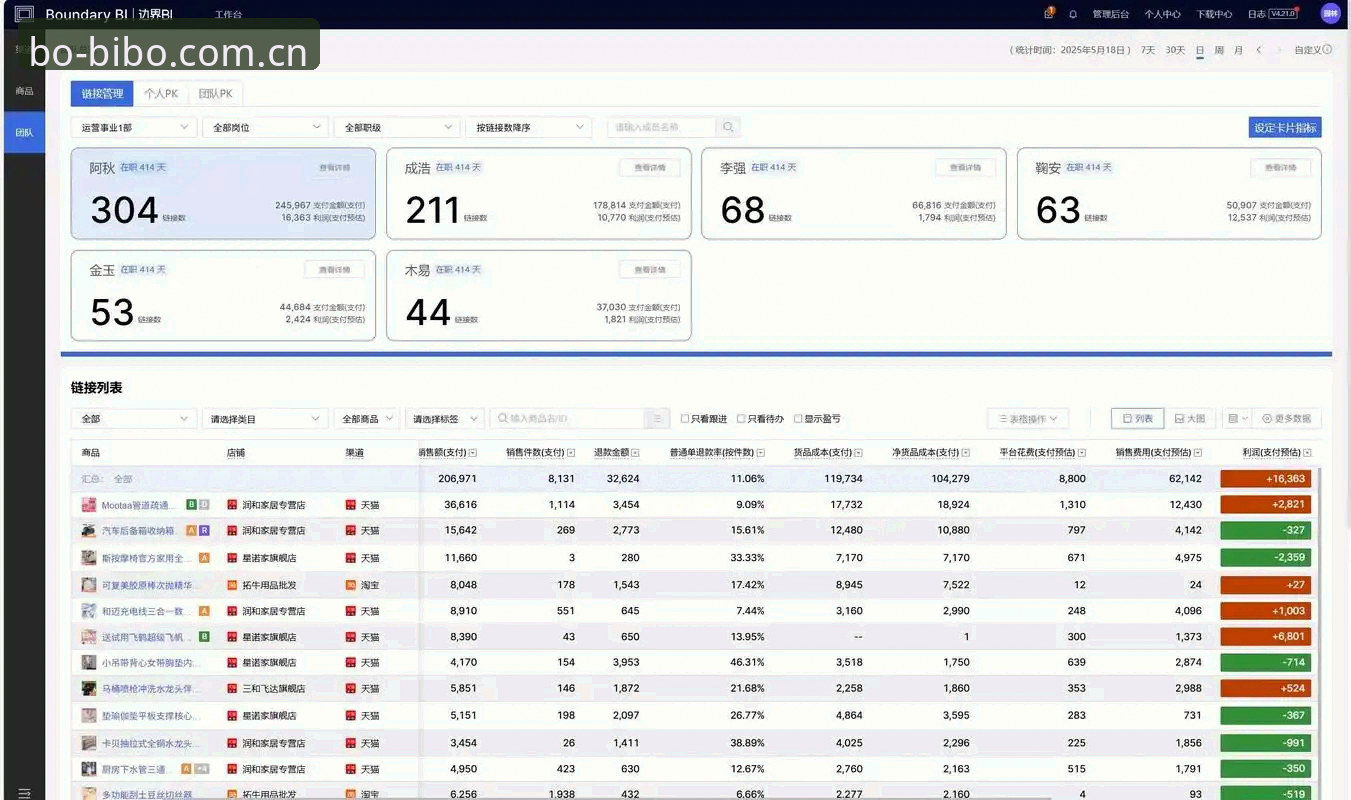The image size is (1351, 800).
Task: Click the user avatar in top bar
Action: (1330, 13)
